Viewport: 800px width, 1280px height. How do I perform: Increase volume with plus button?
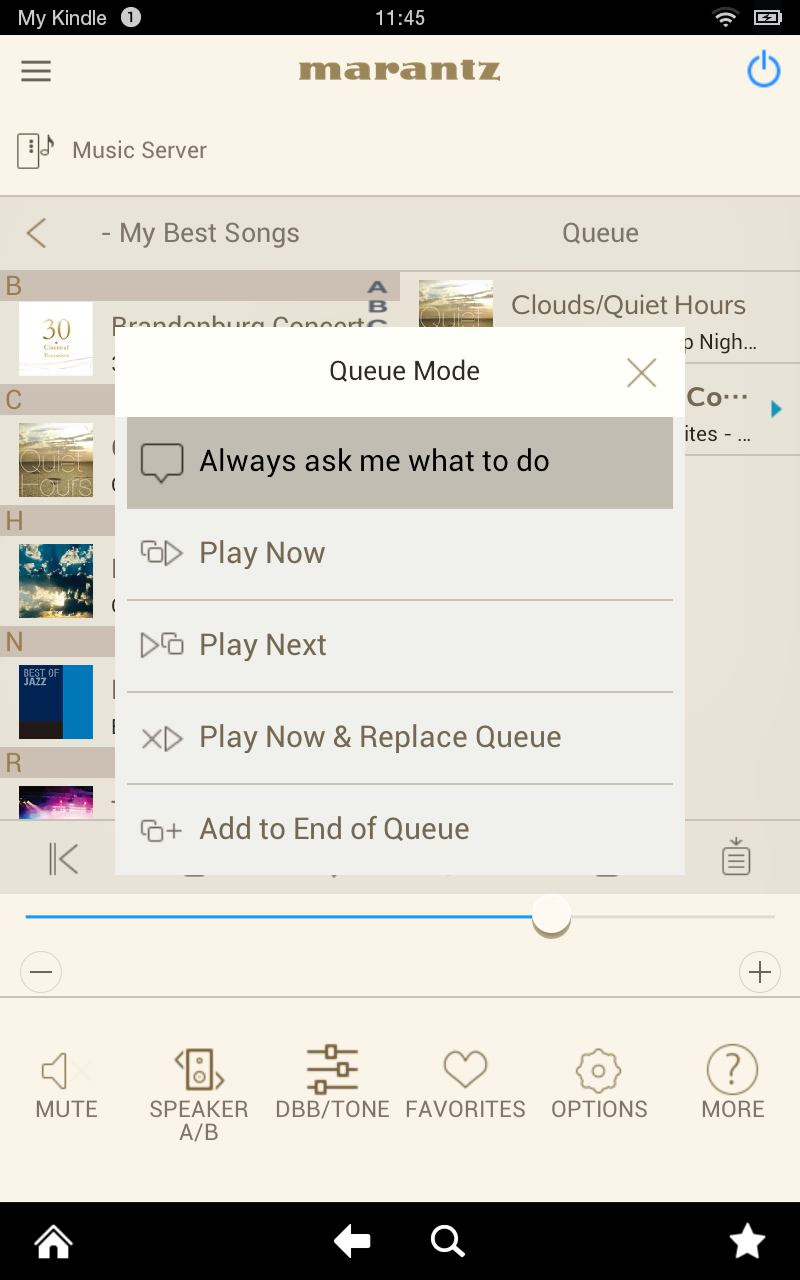click(760, 972)
